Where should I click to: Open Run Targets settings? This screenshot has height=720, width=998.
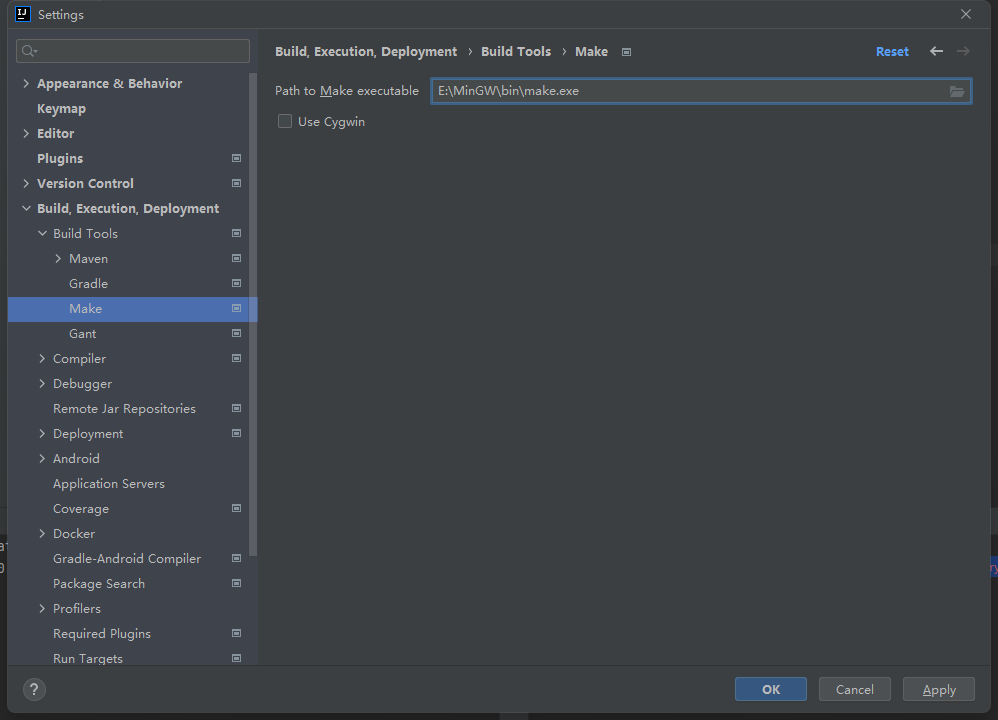pyautogui.click(x=88, y=658)
